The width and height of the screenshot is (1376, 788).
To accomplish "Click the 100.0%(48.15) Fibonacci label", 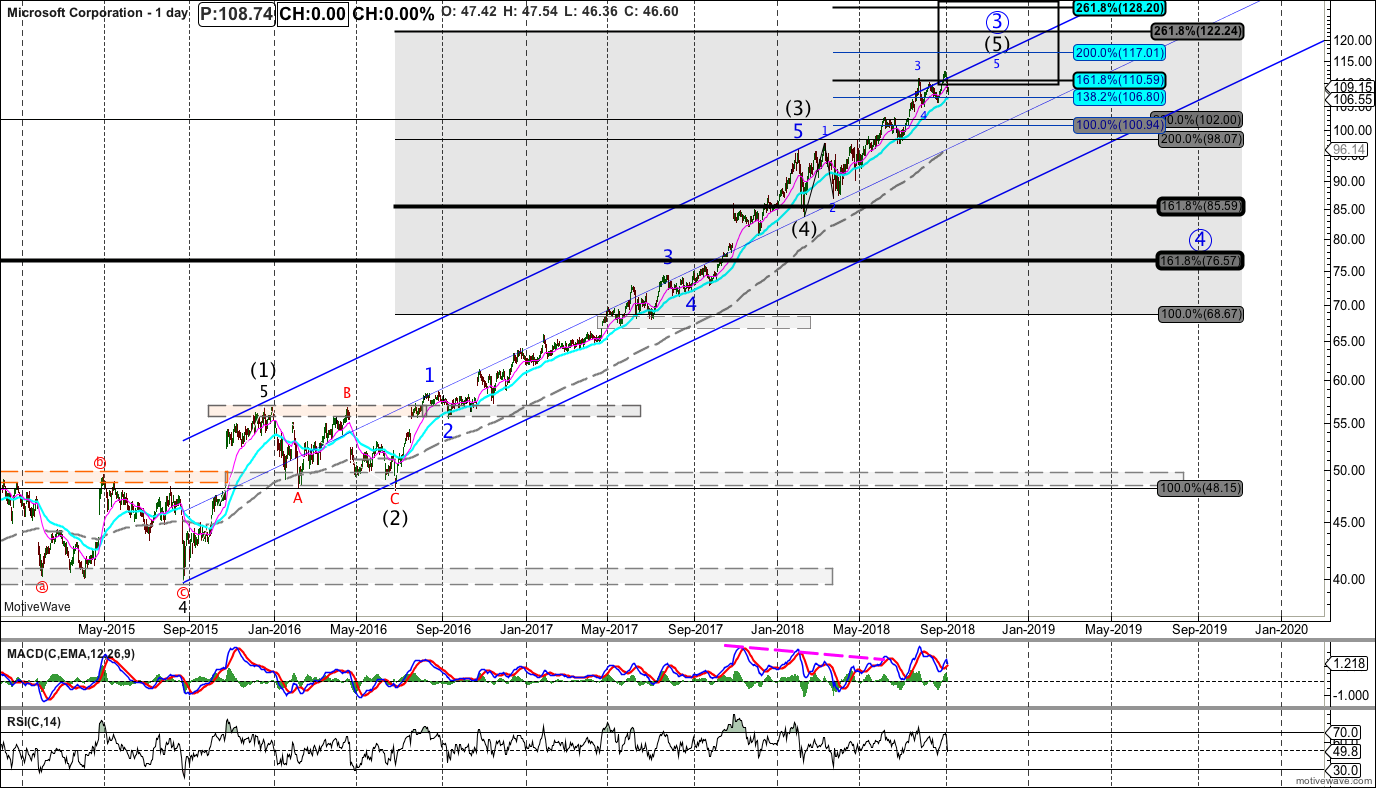I will pos(1200,488).
